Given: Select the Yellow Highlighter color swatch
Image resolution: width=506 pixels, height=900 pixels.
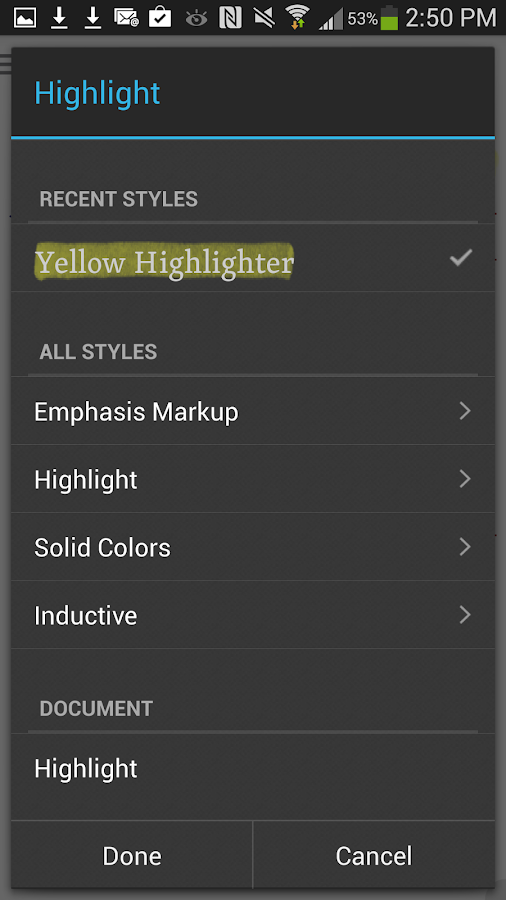Looking at the screenshot, I should [x=164, y=262].
